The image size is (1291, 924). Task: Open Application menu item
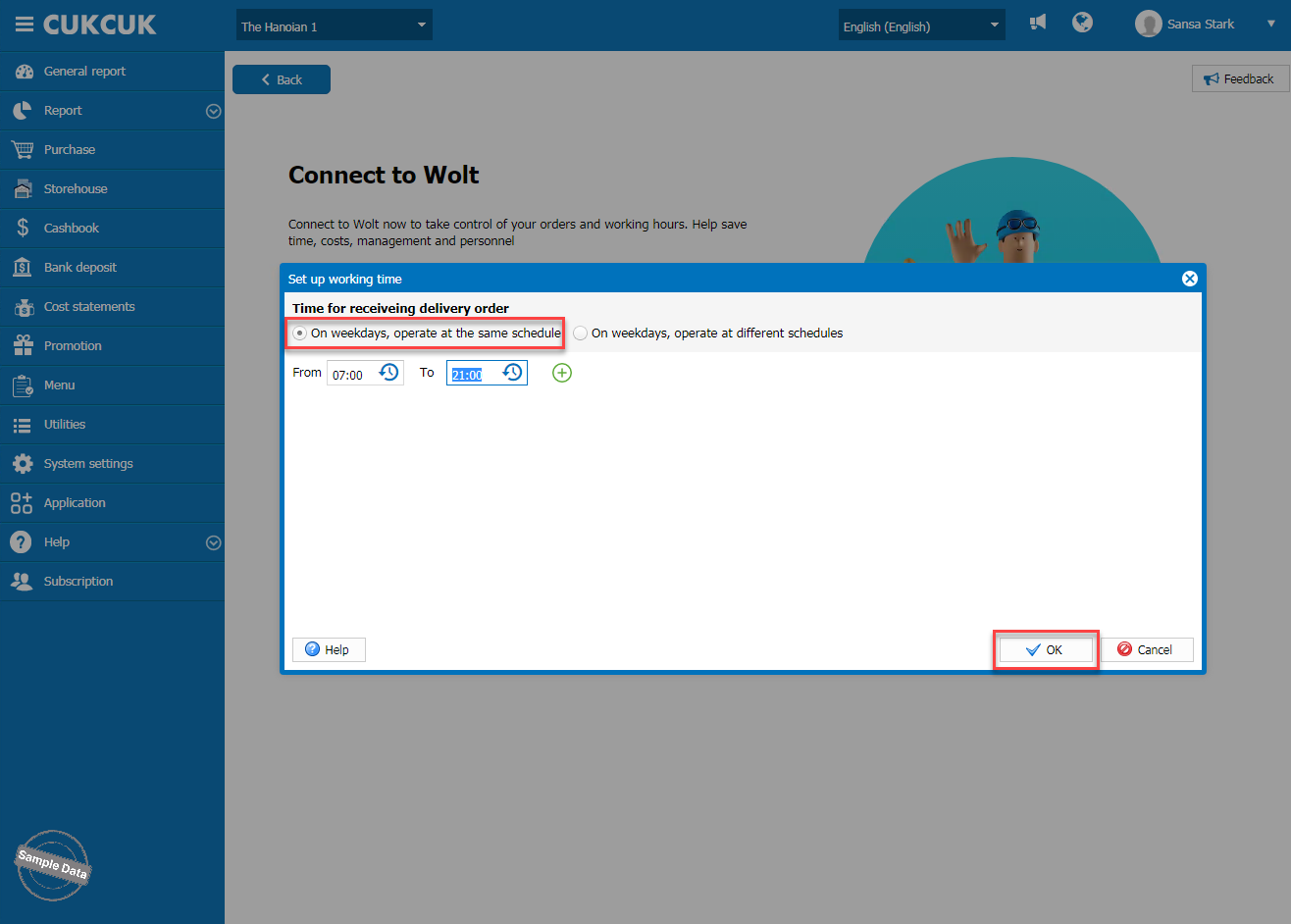click(112, 503)
